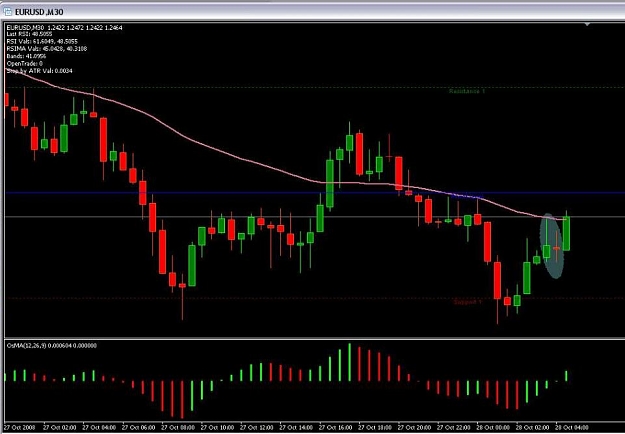Click the OsMA(12,26,9) indicator label
The width and height of the screenshot is (625, 434).
click(52, 346)
